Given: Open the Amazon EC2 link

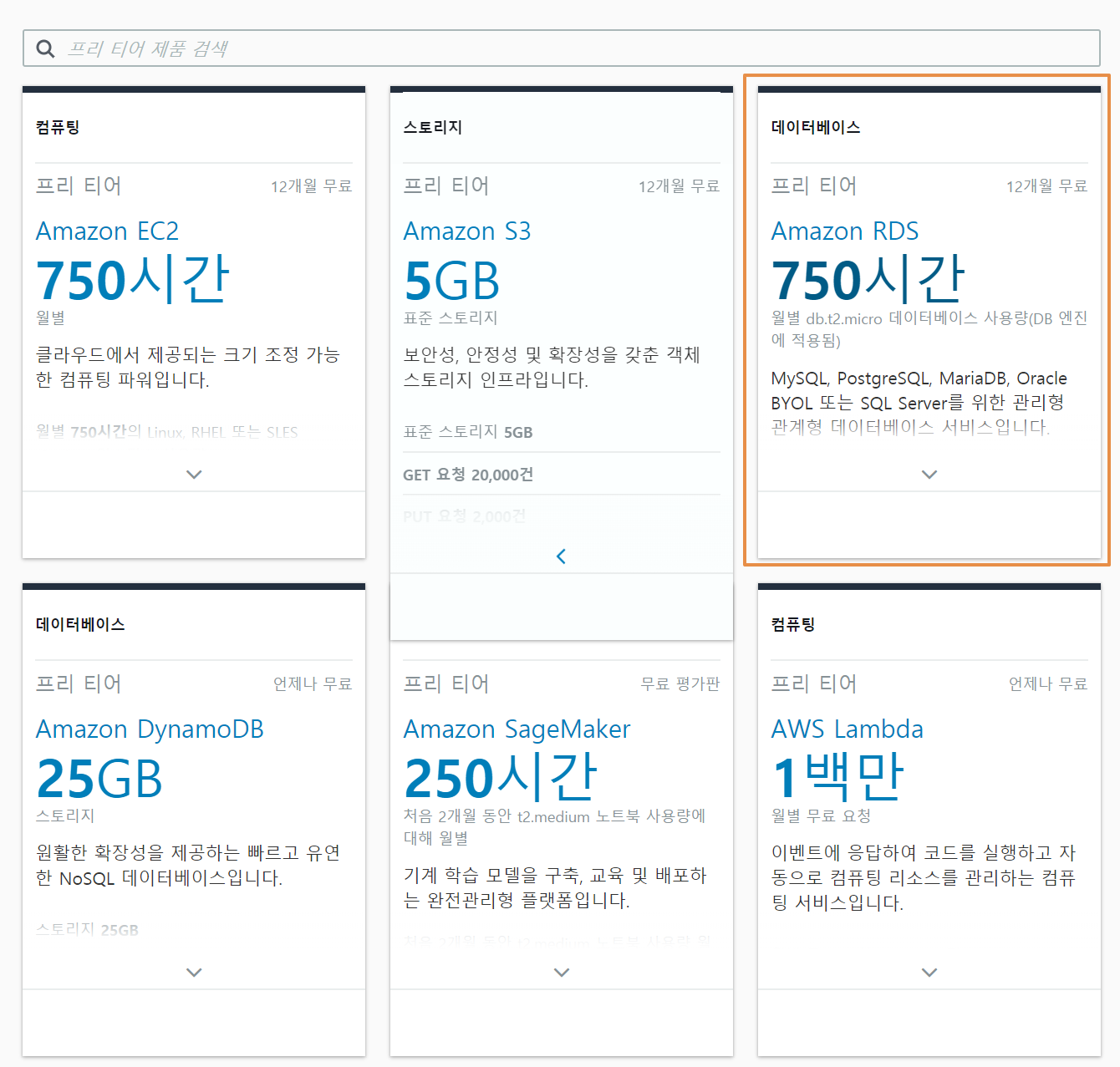Looking at the screenshot, I should tap(107, 231).
